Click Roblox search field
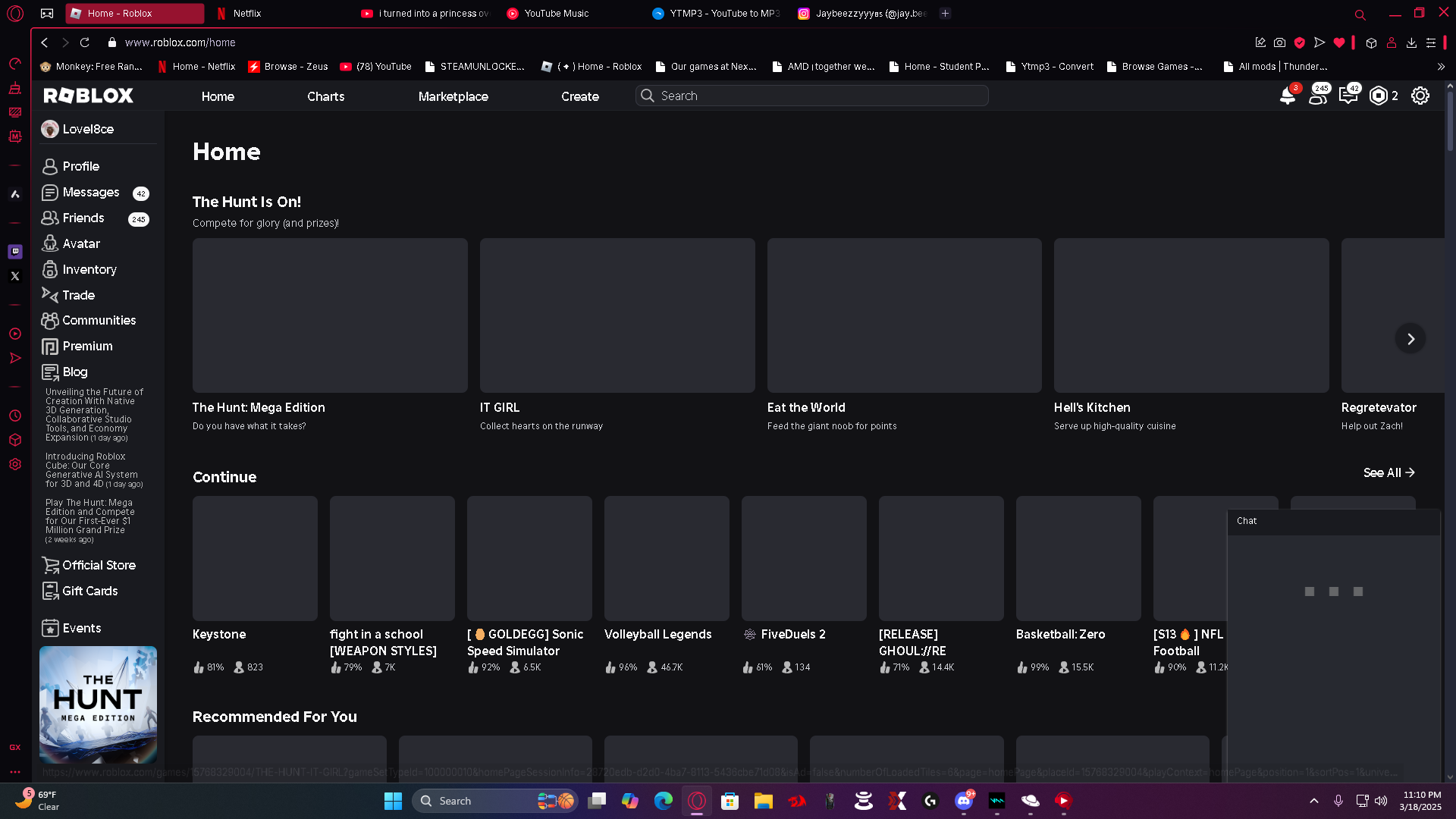This screenshot has width=1456, height=819. point(811,96)
